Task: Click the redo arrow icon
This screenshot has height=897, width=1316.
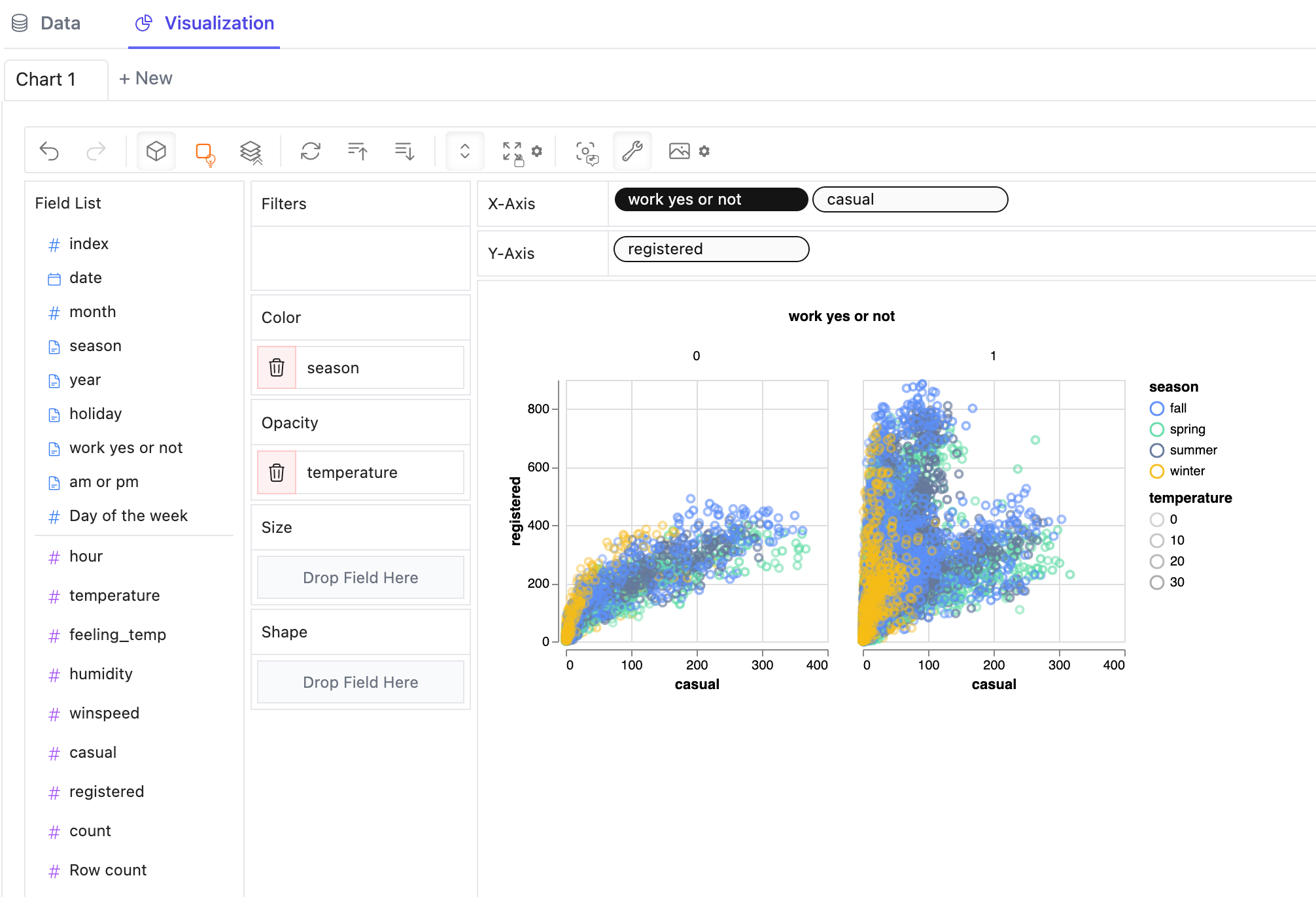Action: (96, 152)
